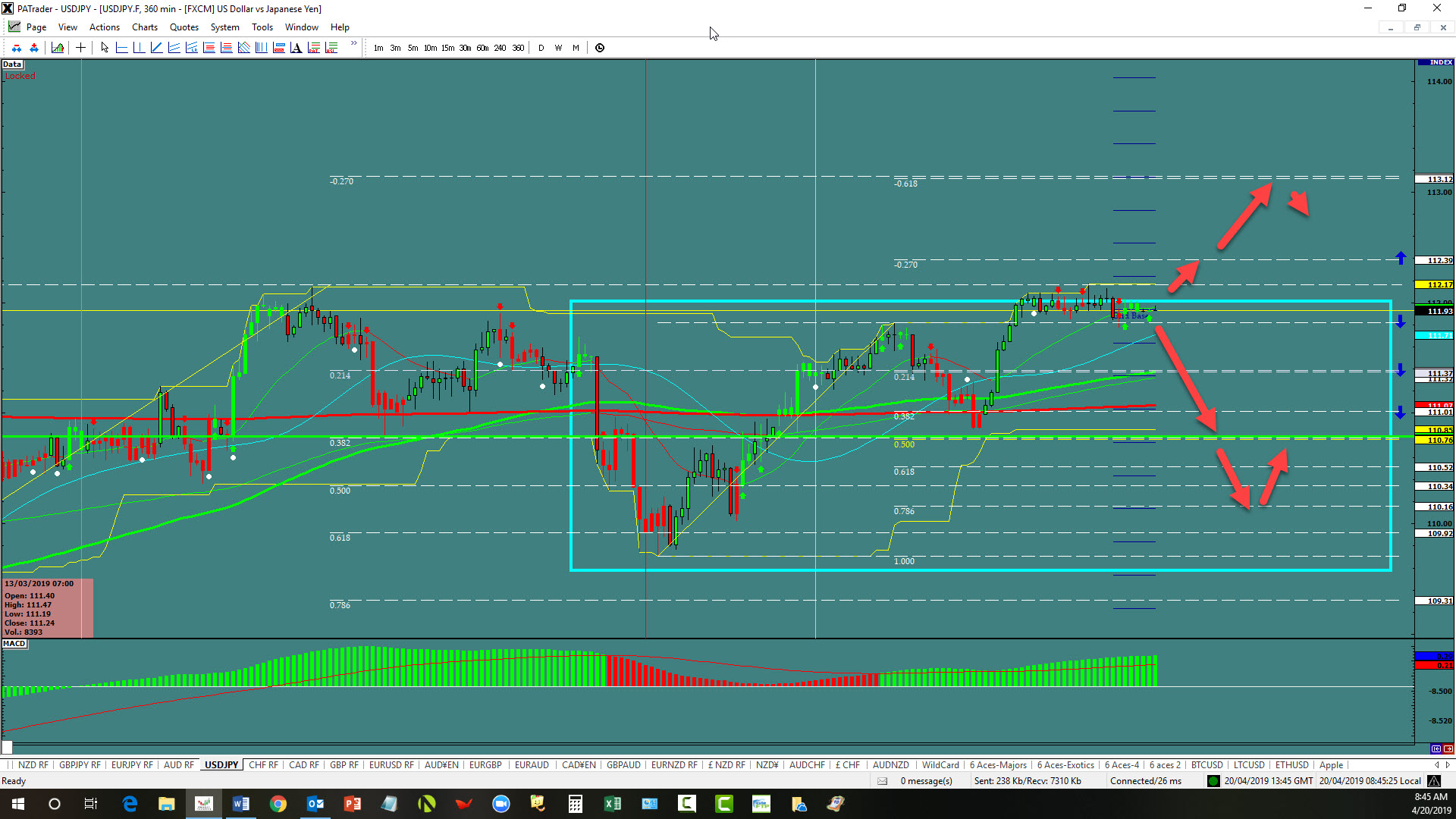
Task: Click the zoom-in chart icon in toolbar
Action: (34, 48)
